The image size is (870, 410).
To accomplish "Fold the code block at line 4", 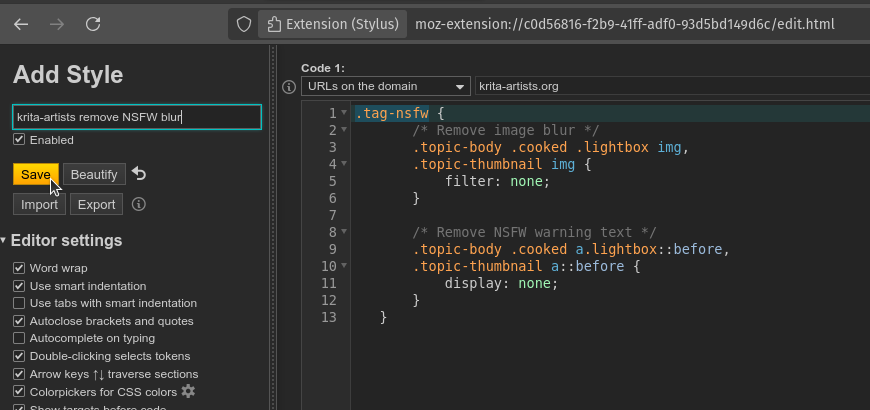I will pyautogui.click(x=344, y=163).
